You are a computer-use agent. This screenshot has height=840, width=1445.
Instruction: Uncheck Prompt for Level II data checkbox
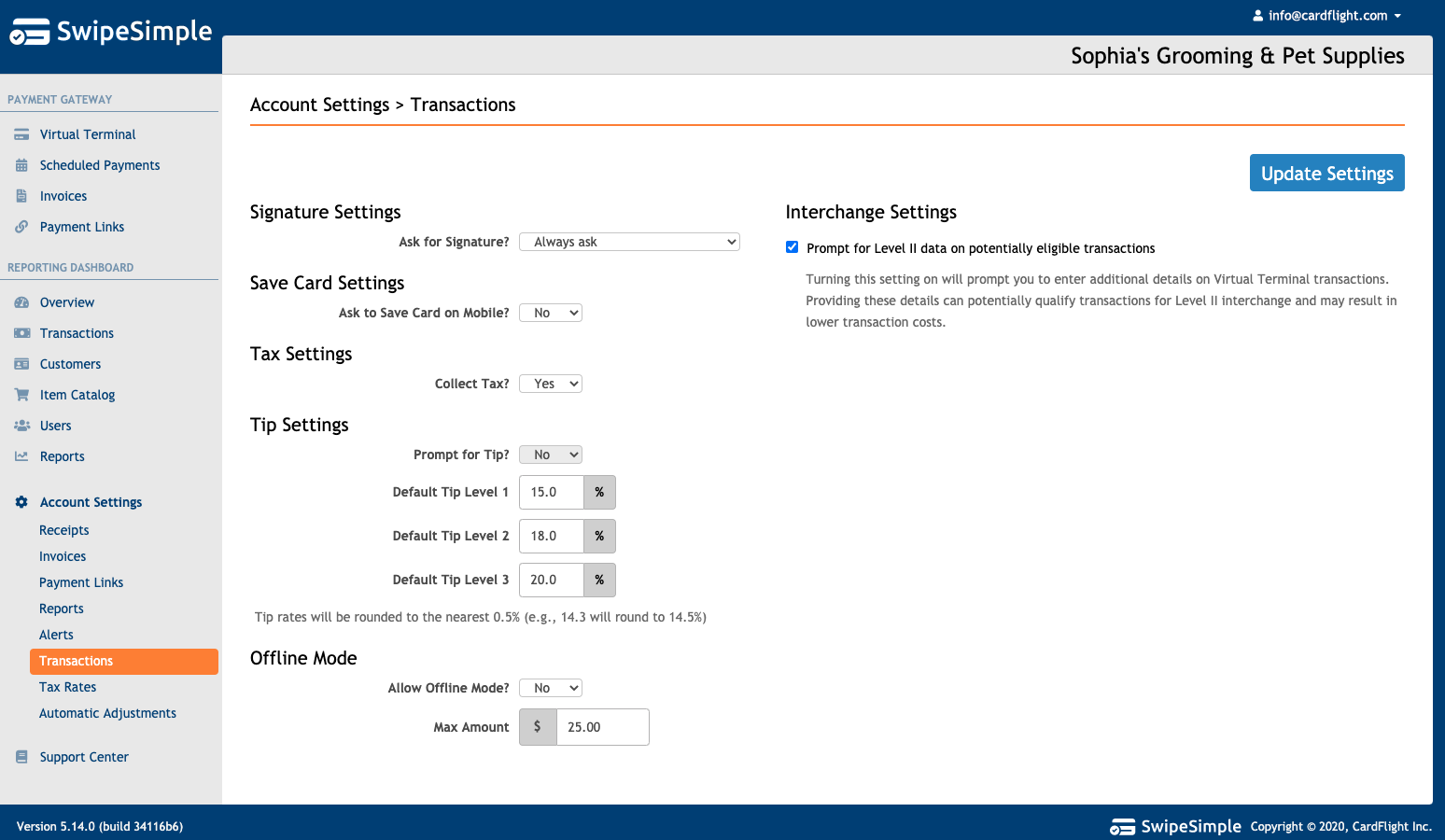coord(792,247)
